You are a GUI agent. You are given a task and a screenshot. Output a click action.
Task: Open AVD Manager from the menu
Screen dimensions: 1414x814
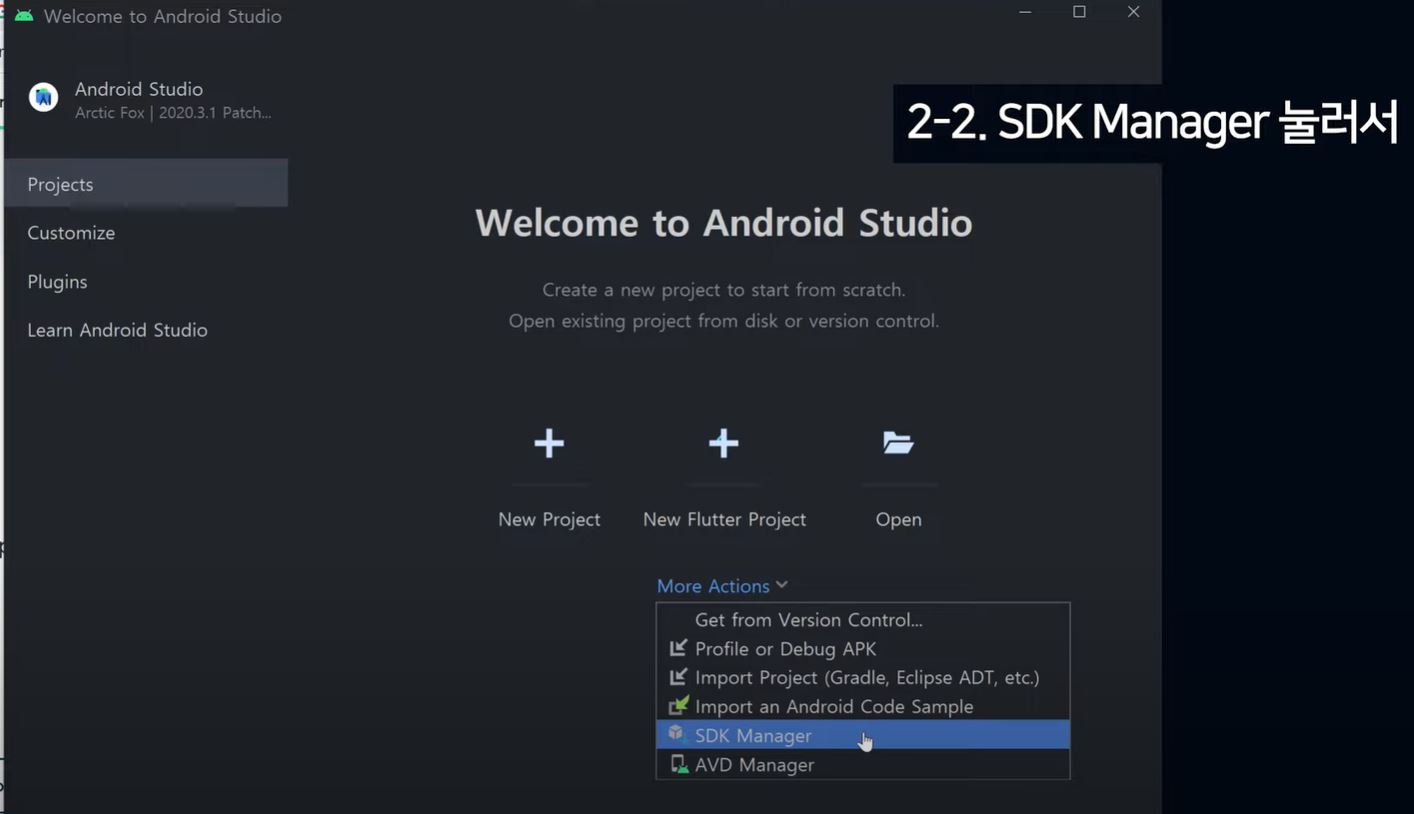coord(863,764)
